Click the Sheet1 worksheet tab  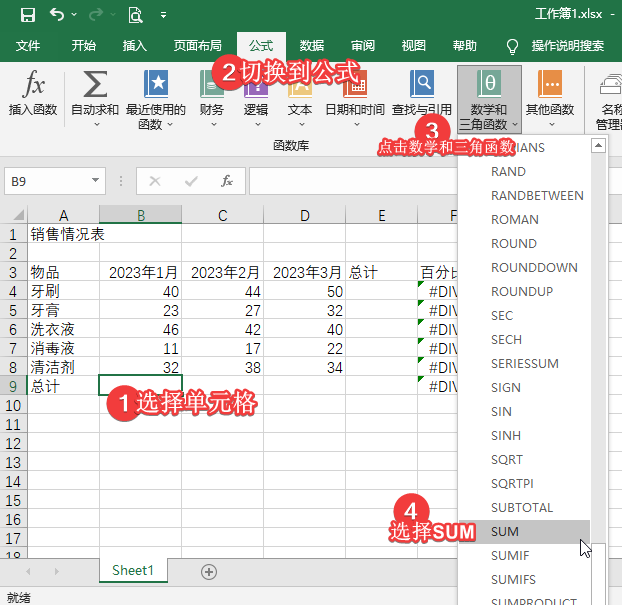click(133, 570)
